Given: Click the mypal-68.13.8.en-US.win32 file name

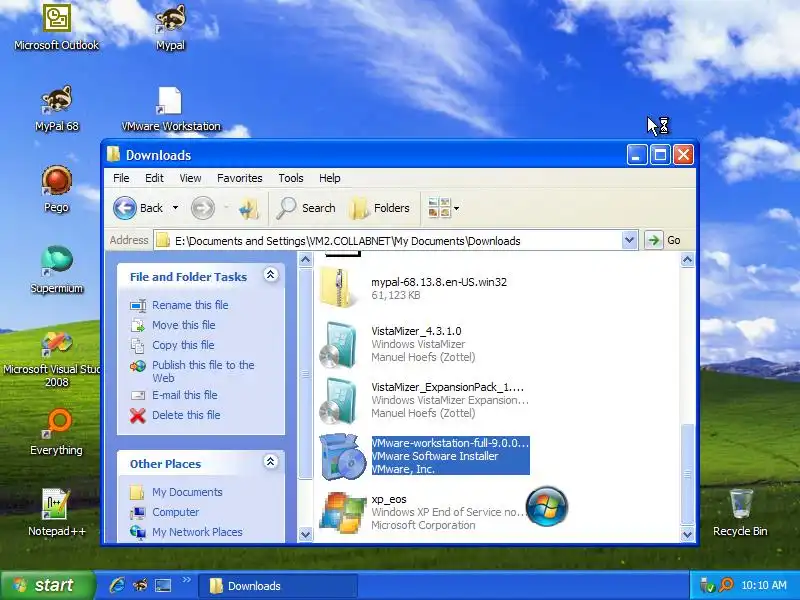Looking at the screenshot, I should [439, 282].
